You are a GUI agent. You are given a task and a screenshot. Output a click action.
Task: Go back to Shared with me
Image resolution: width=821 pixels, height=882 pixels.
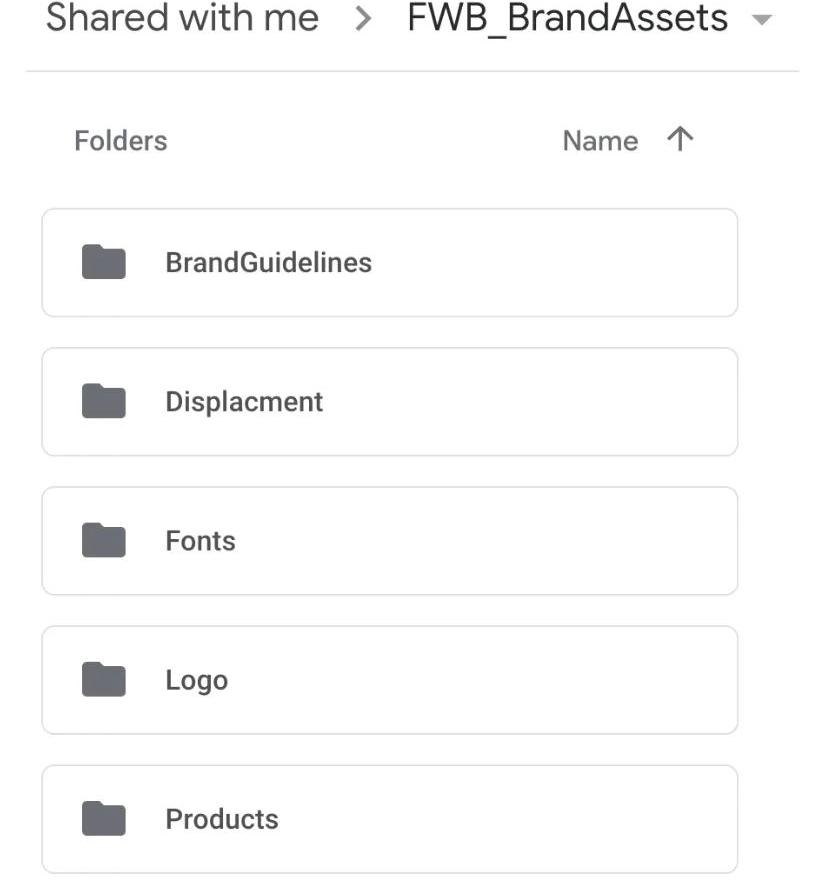182,18
